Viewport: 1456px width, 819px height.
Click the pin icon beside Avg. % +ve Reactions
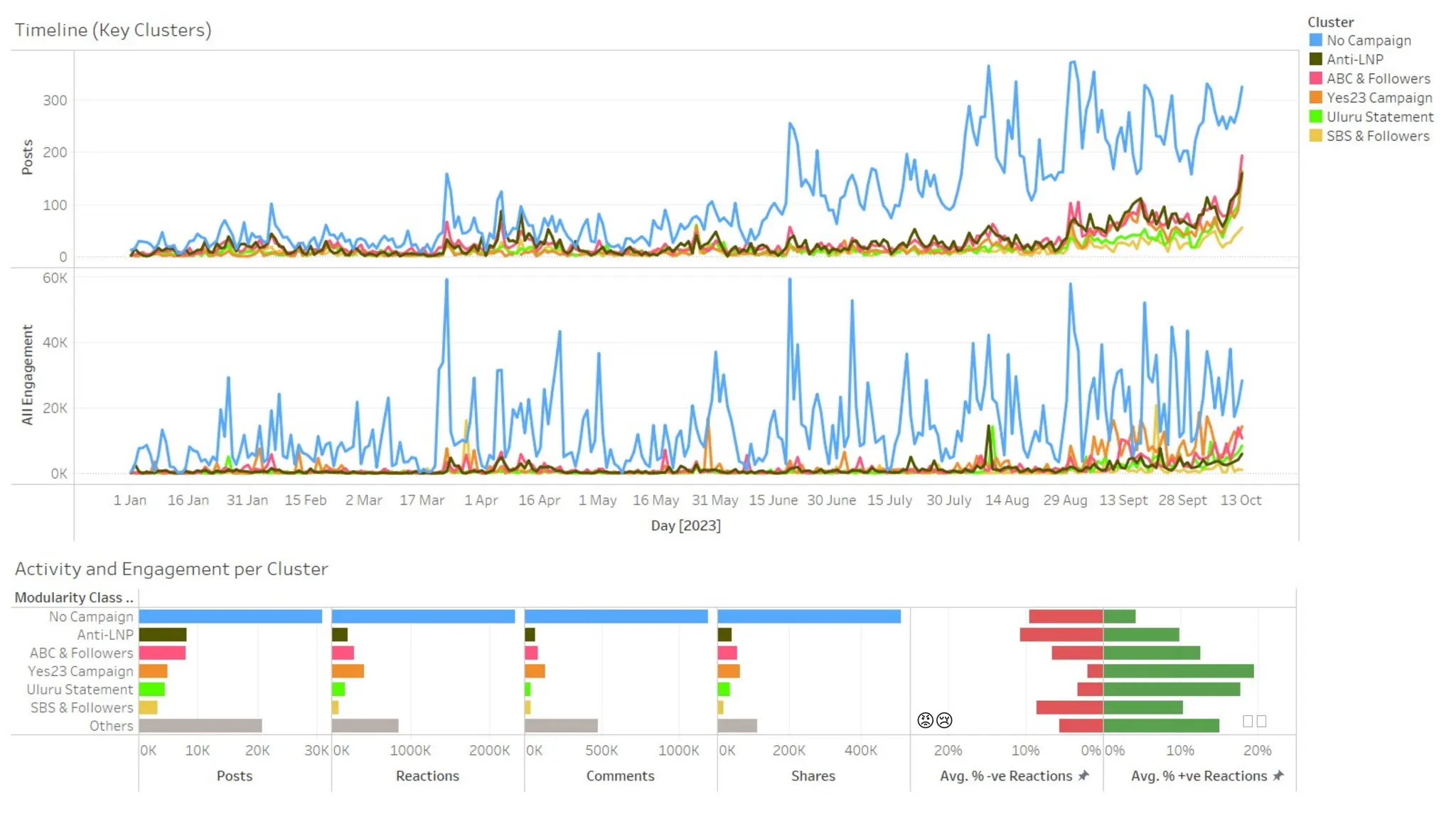pyautogui.click(x=1278, y=776)
